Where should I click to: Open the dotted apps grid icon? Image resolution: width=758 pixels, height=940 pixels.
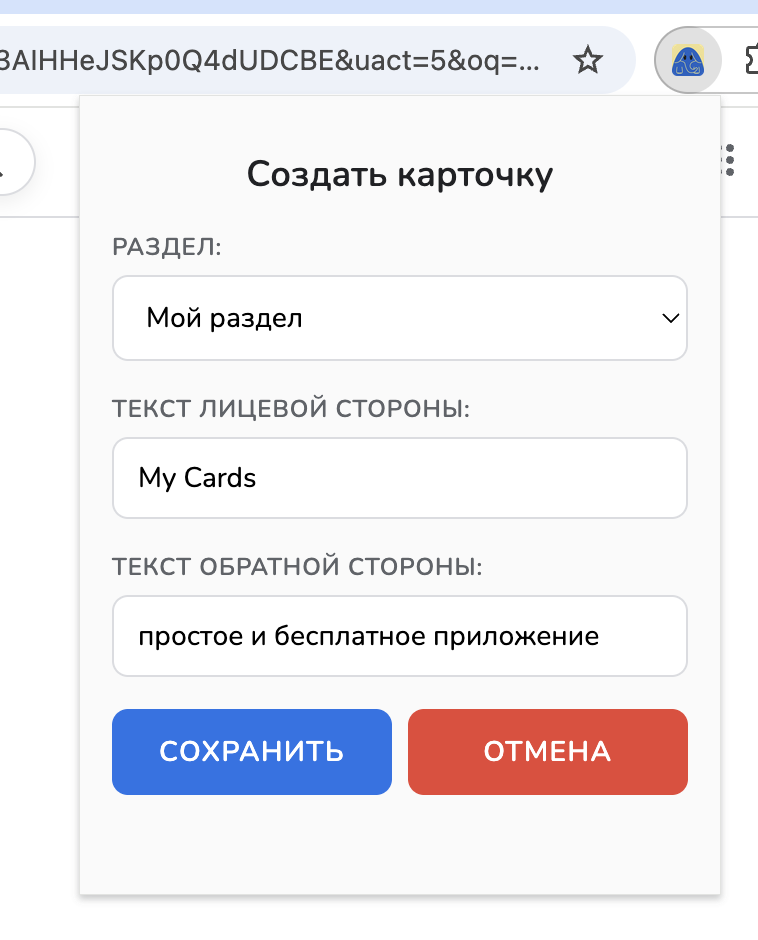[729, 160]
